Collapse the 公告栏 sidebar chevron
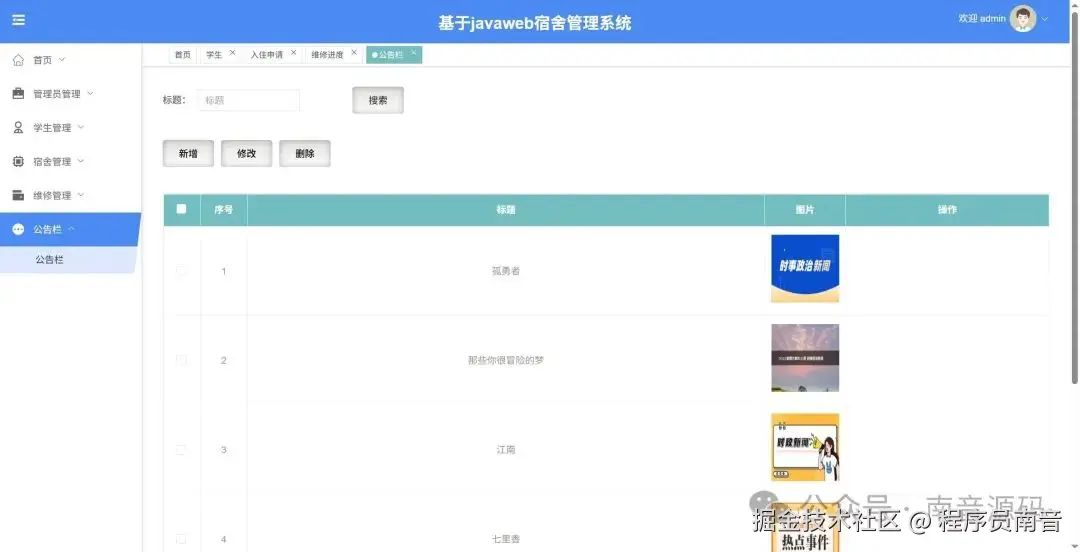The height and width of the screenshot is (552, 1080). pos(72,229)
